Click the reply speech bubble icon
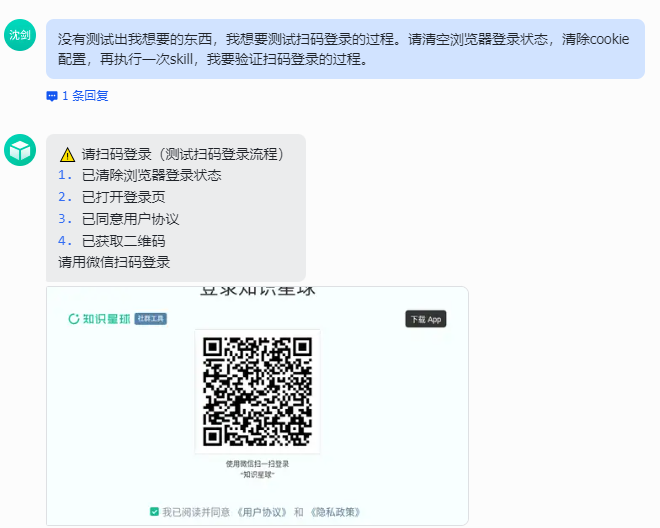The height and width of the screenshot is (528, 660). (x=52, y=96)
